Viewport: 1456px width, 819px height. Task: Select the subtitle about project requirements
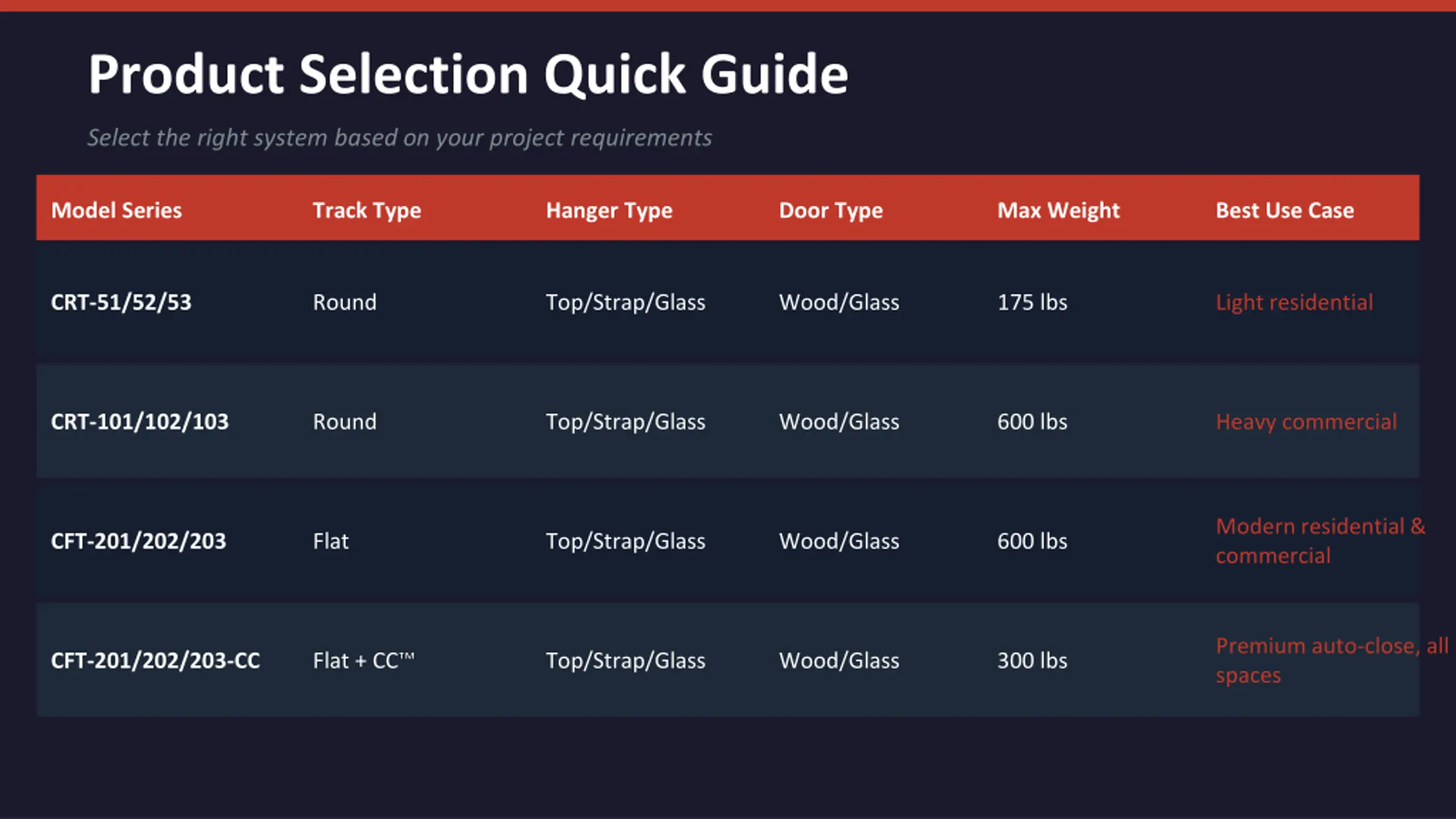(399, 138)
